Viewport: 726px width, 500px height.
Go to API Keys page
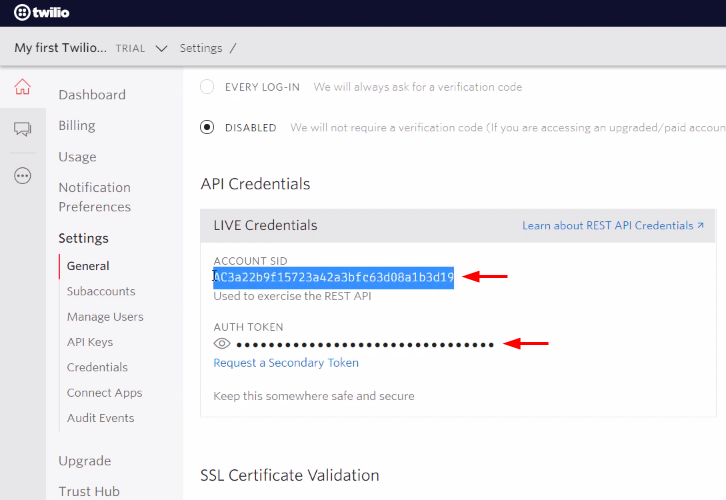(x=90, y=342)
